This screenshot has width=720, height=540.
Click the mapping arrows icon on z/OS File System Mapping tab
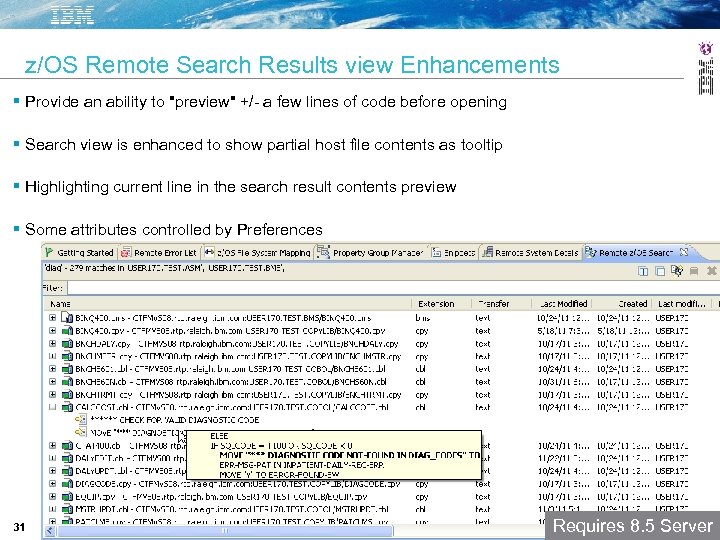point(209,252)
